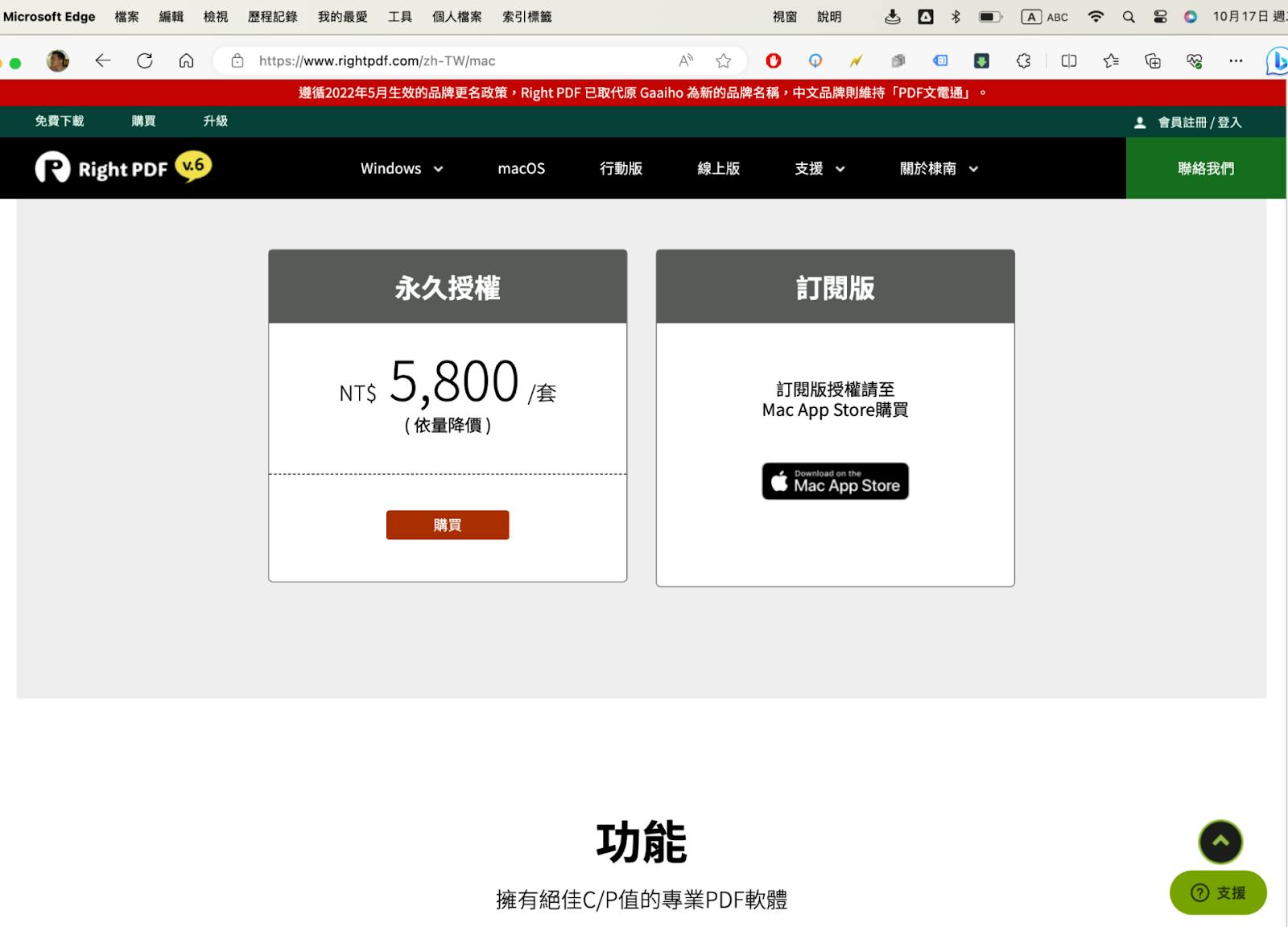
Task: Expand the 關於棣南 navigation dropdown
Action: pyautogui.click(x=939, y=168)
